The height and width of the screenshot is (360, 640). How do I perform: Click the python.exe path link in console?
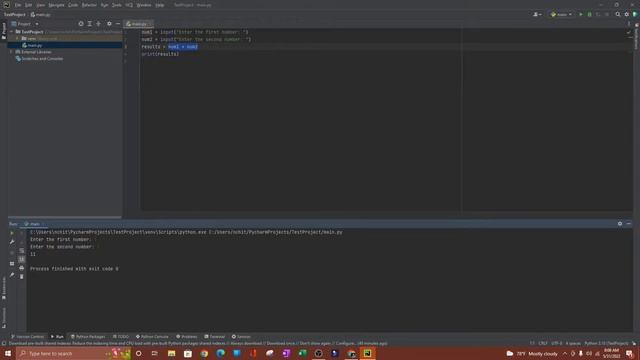(x=118, y=232)
